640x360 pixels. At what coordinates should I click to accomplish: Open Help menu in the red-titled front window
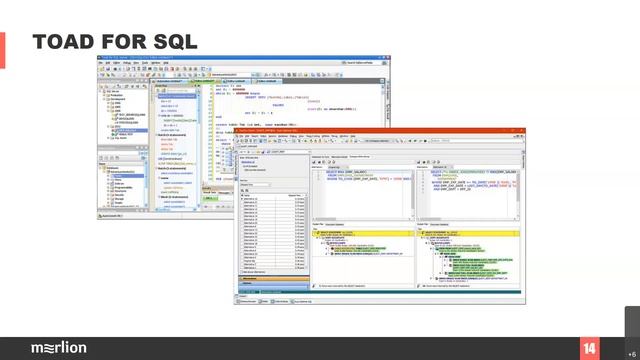click(x=353, y=136)
